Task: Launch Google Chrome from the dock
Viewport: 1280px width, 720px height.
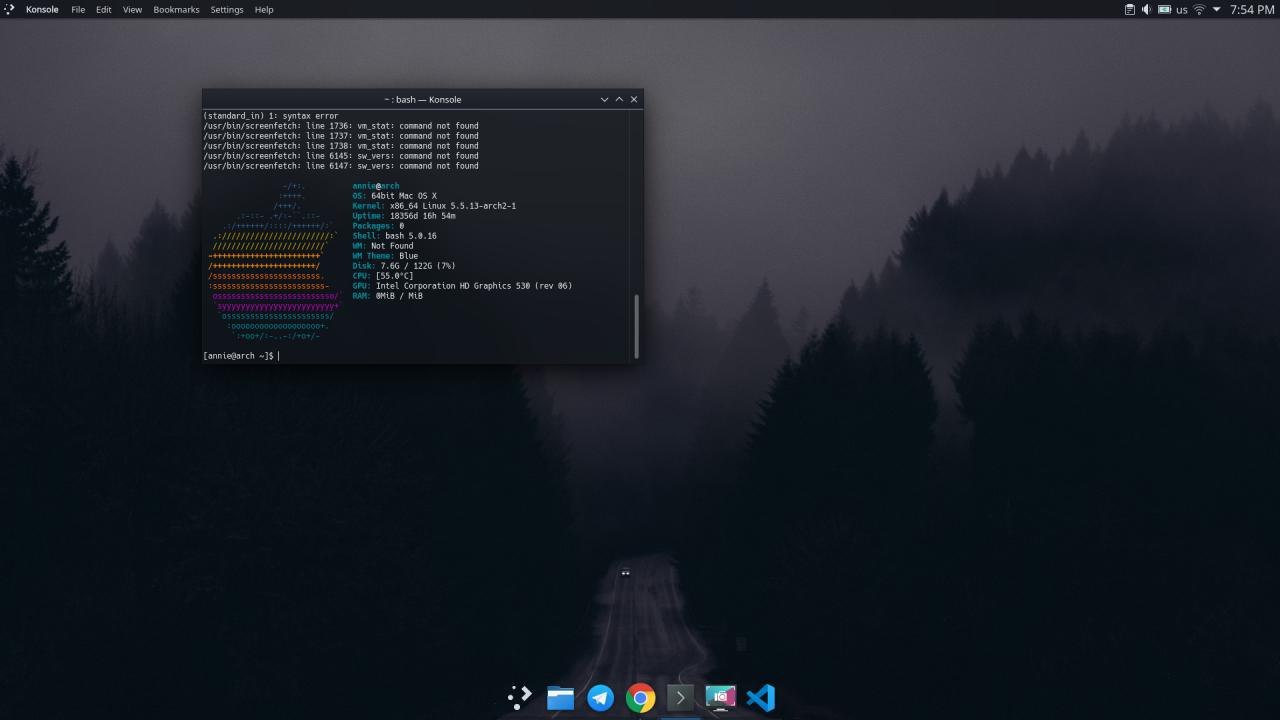Action: tap(640, 697)
